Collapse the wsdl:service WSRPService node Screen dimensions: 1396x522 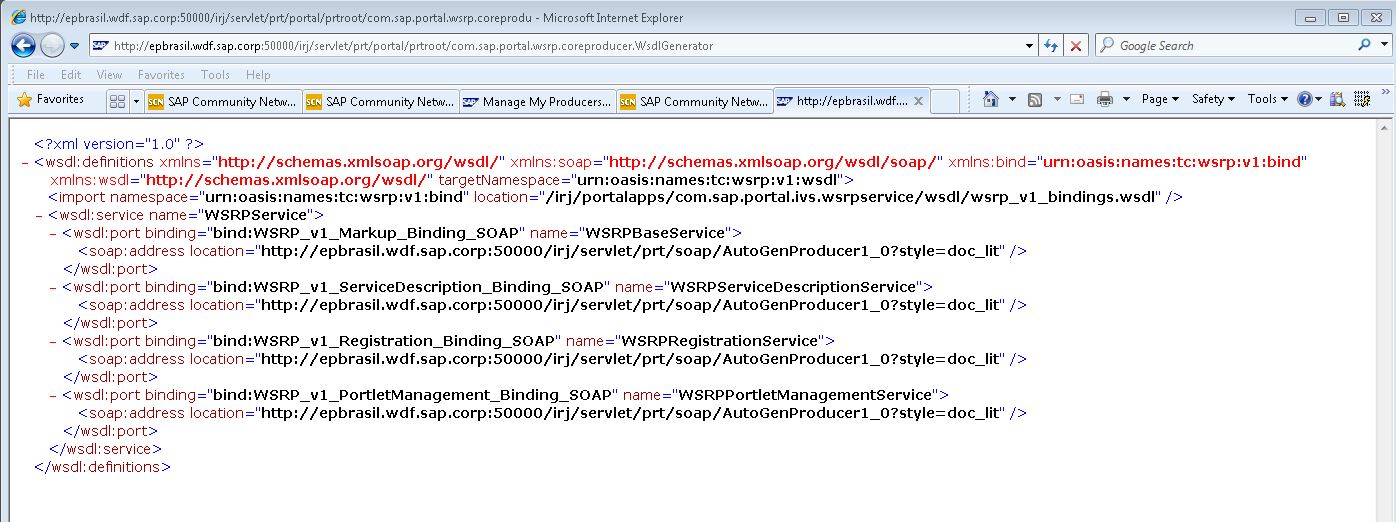39,215
